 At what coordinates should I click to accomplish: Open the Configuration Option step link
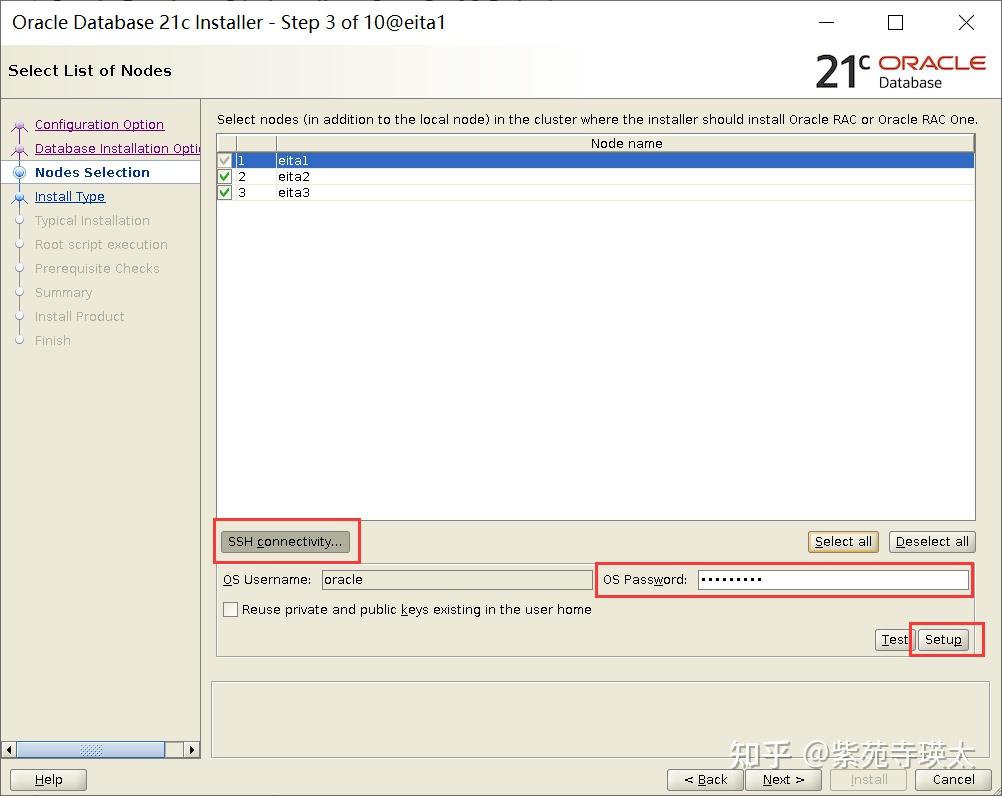coord(99,125)
